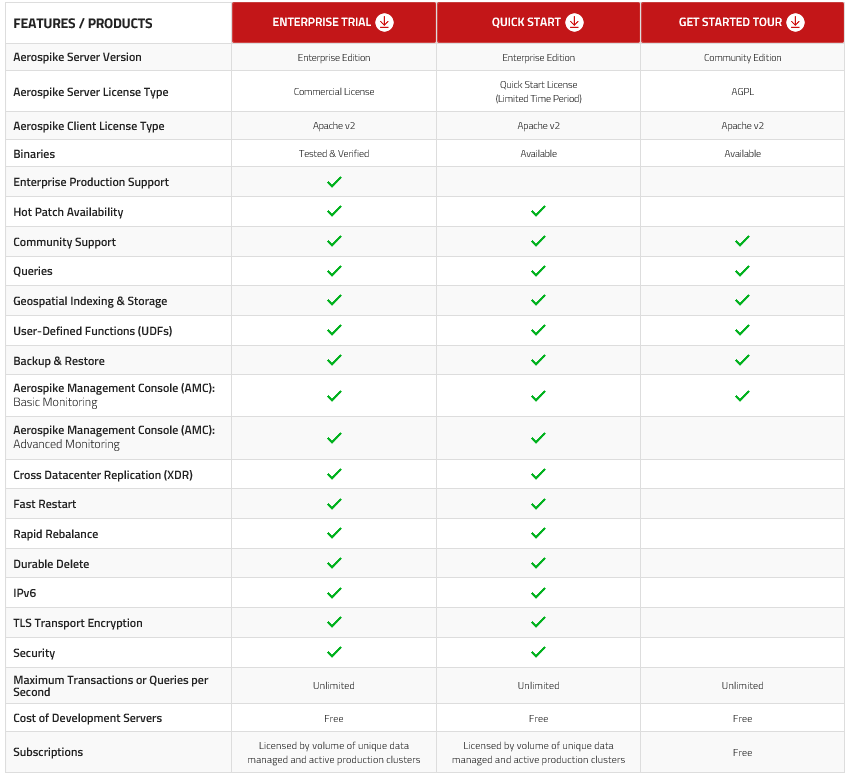Select the FEATURES / PRODUCTS heading
Viewport: 851px width, 778px height.
point(83,23)
